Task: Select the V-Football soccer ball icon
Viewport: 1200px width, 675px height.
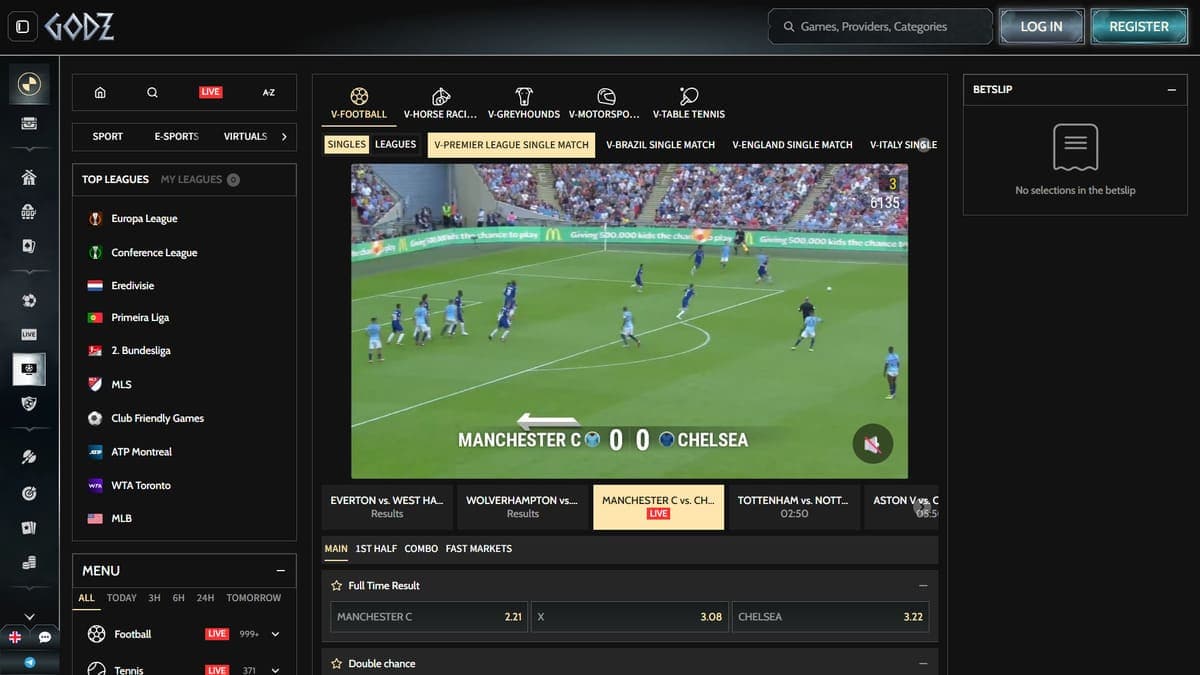Action: (x=359, y=96)
